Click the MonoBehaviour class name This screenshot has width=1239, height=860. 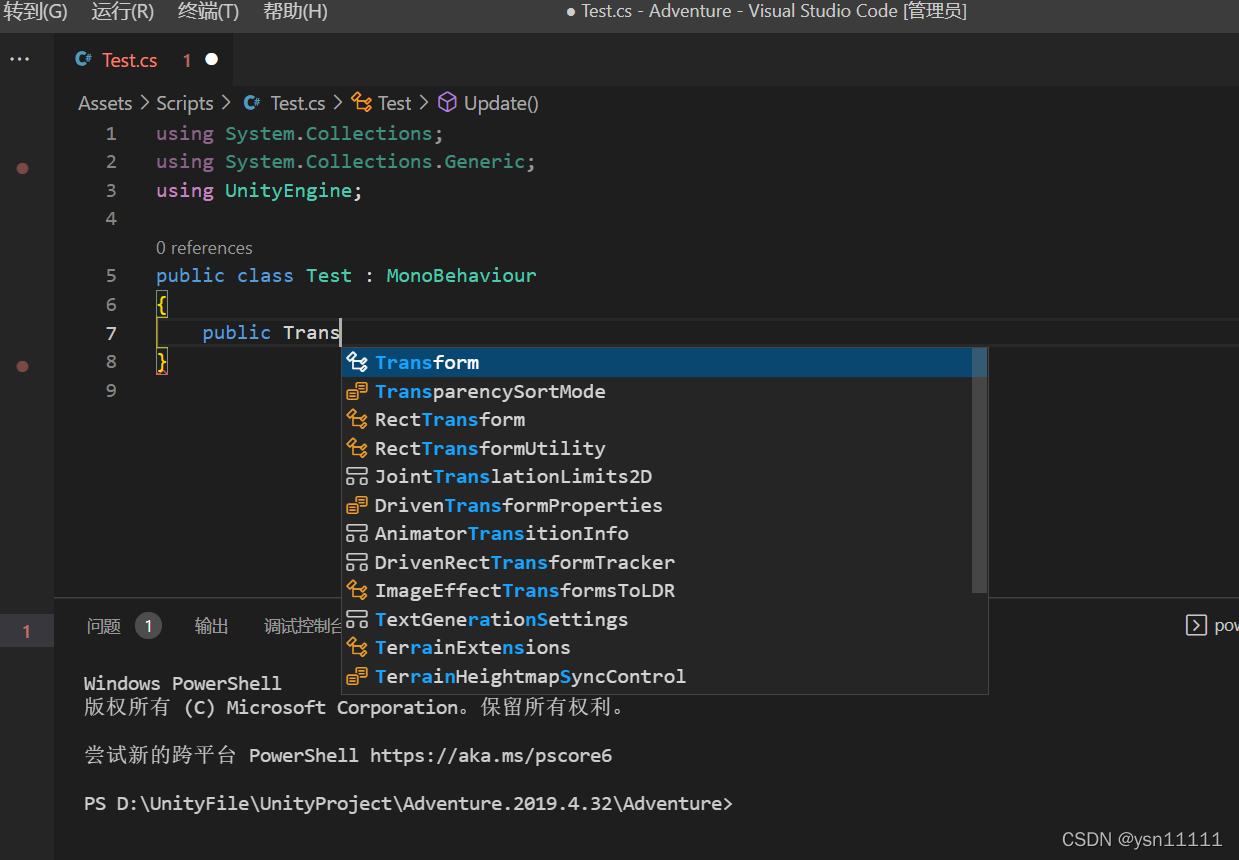[462, 275]
